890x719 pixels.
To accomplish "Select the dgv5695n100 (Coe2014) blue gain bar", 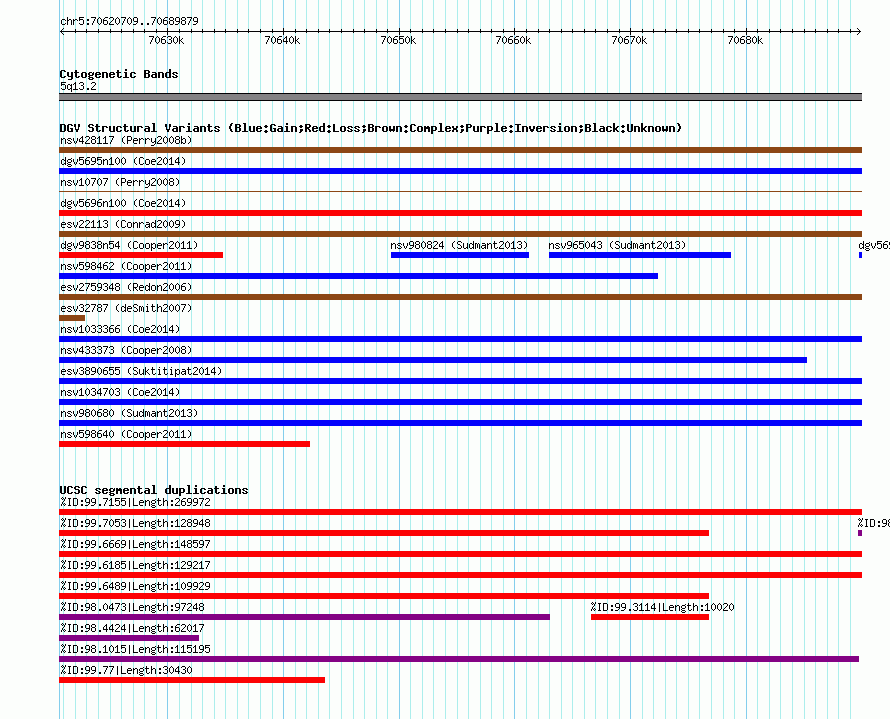I will click(x=460, y=171).
